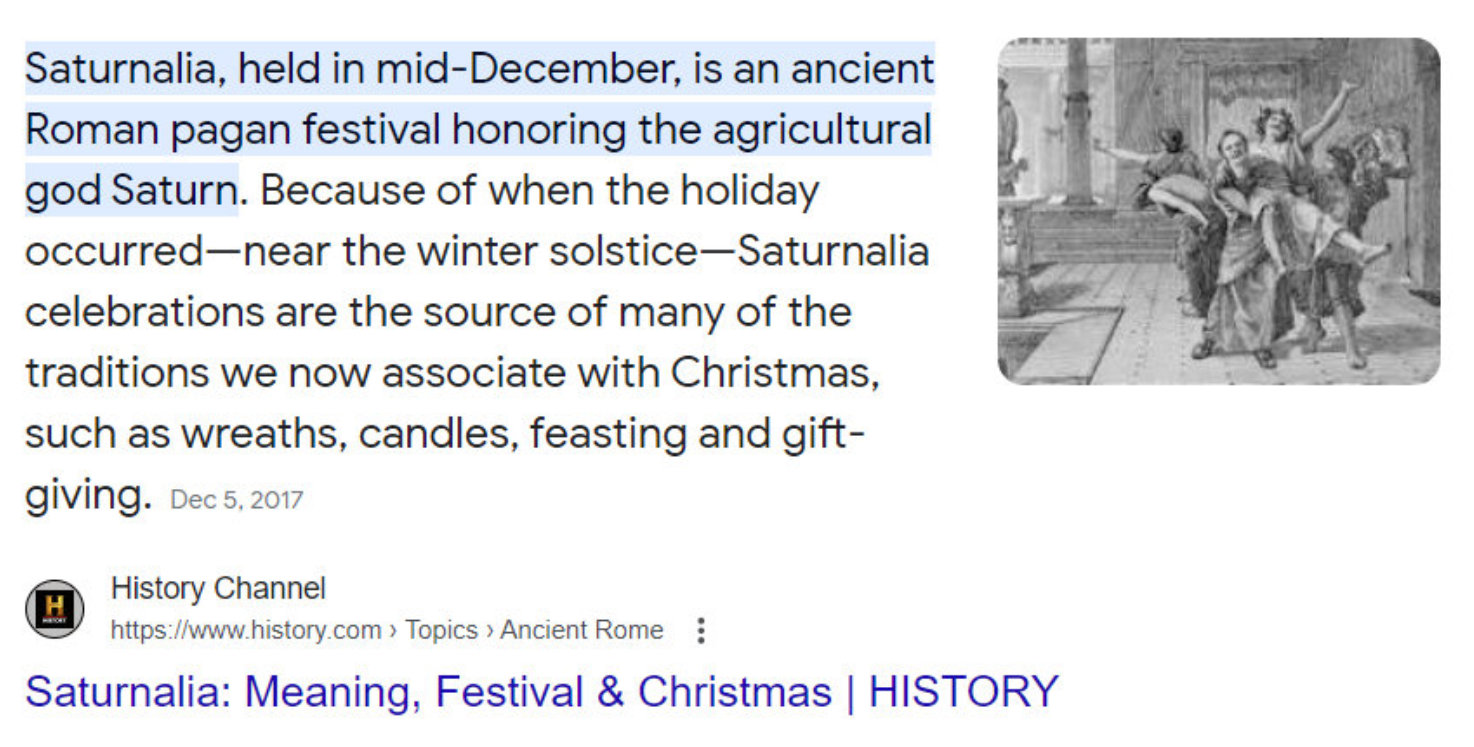Open the Saturnalia: Meaning, Festival & Christmas link
The height and width of the screenshot is (747, 1474).
[x=541, y=692]
